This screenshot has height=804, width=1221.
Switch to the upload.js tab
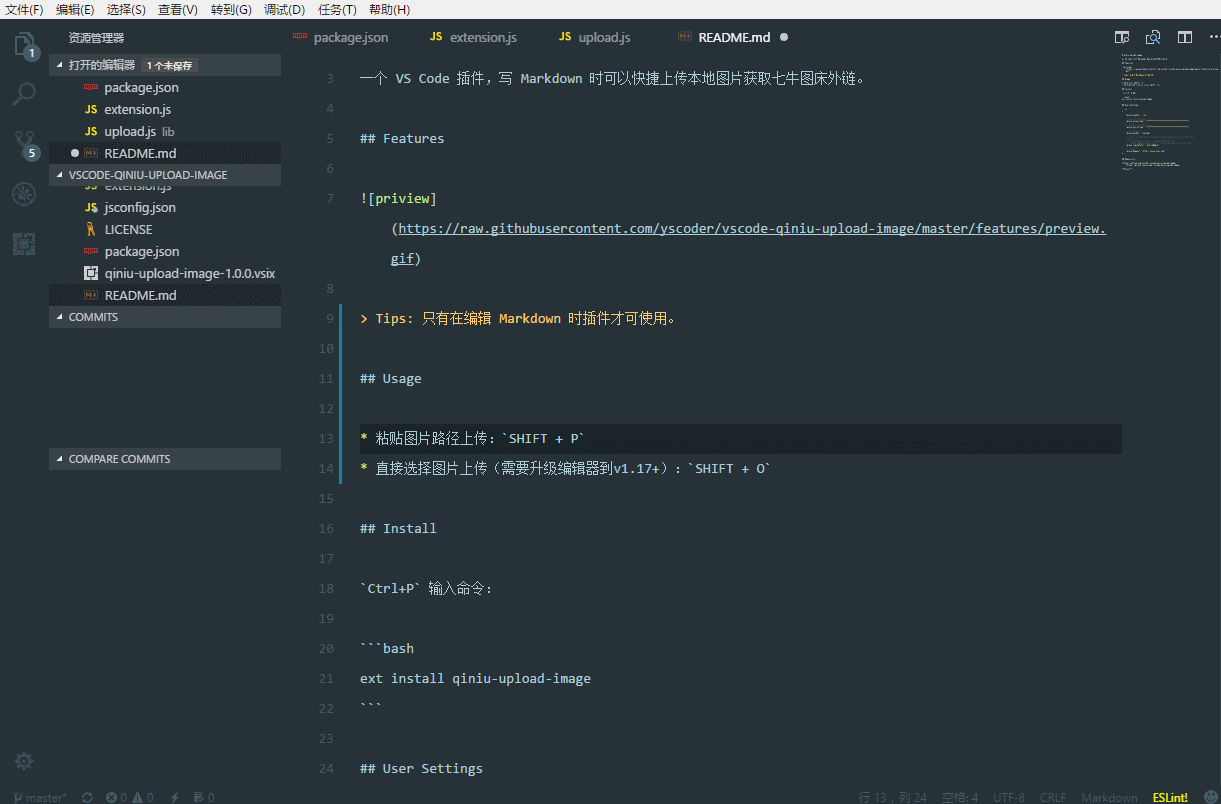pyautogui.click(x=594, y=37)
